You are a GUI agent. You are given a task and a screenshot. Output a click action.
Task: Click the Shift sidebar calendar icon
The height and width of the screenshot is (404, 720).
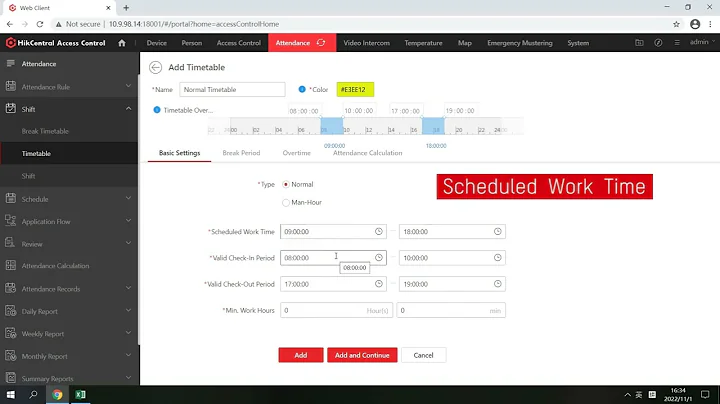(11, 109)
